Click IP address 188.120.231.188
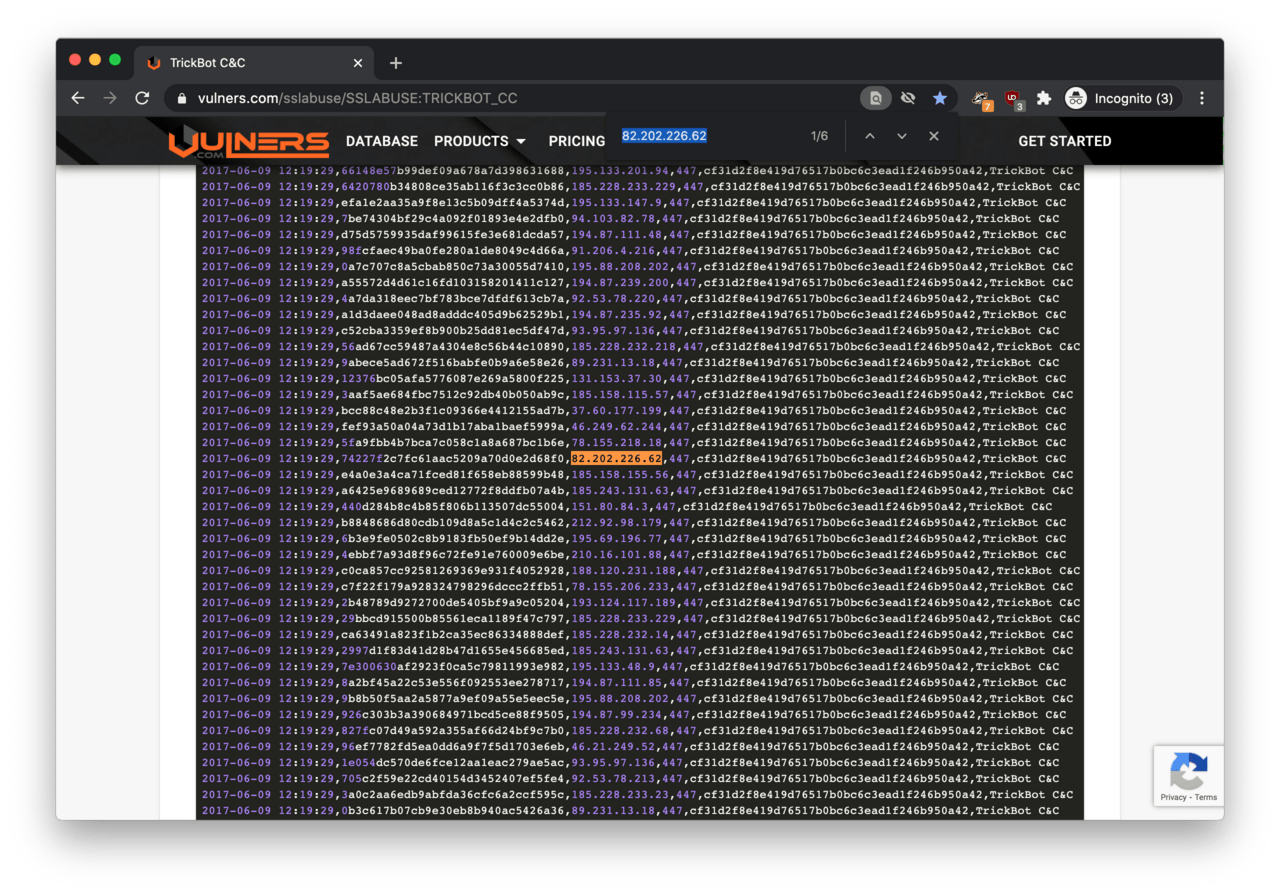Image resolution: width=1280 pixels, height=894 pixels. tap(624, 571)
